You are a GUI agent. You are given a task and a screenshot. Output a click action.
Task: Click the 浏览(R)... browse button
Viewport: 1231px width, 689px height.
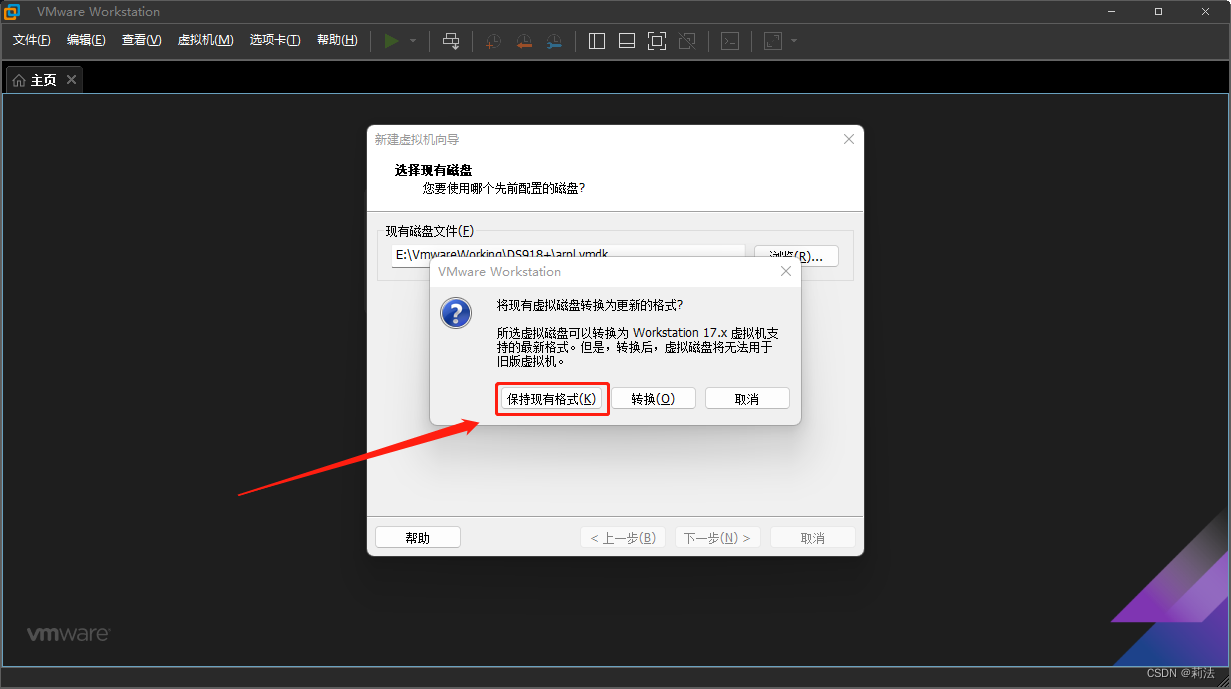(x=796, y=256)
